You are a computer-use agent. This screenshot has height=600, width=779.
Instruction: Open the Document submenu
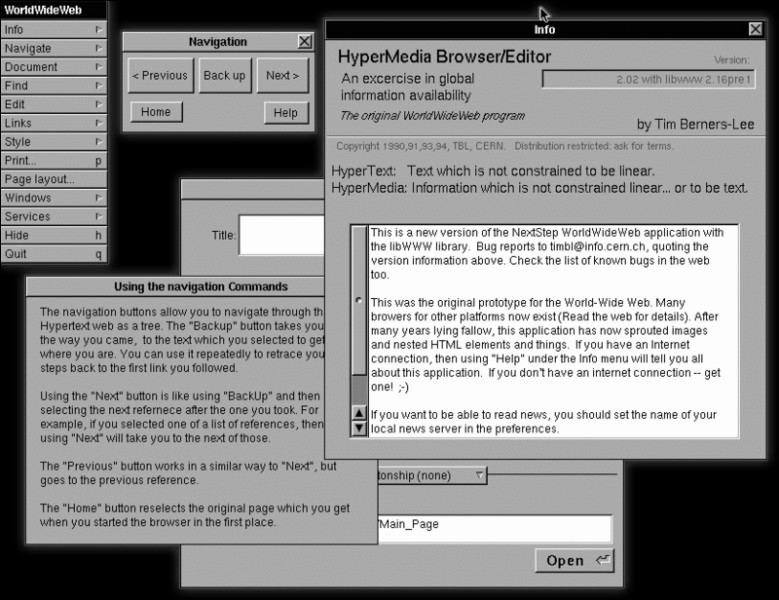tap(54, 67)
